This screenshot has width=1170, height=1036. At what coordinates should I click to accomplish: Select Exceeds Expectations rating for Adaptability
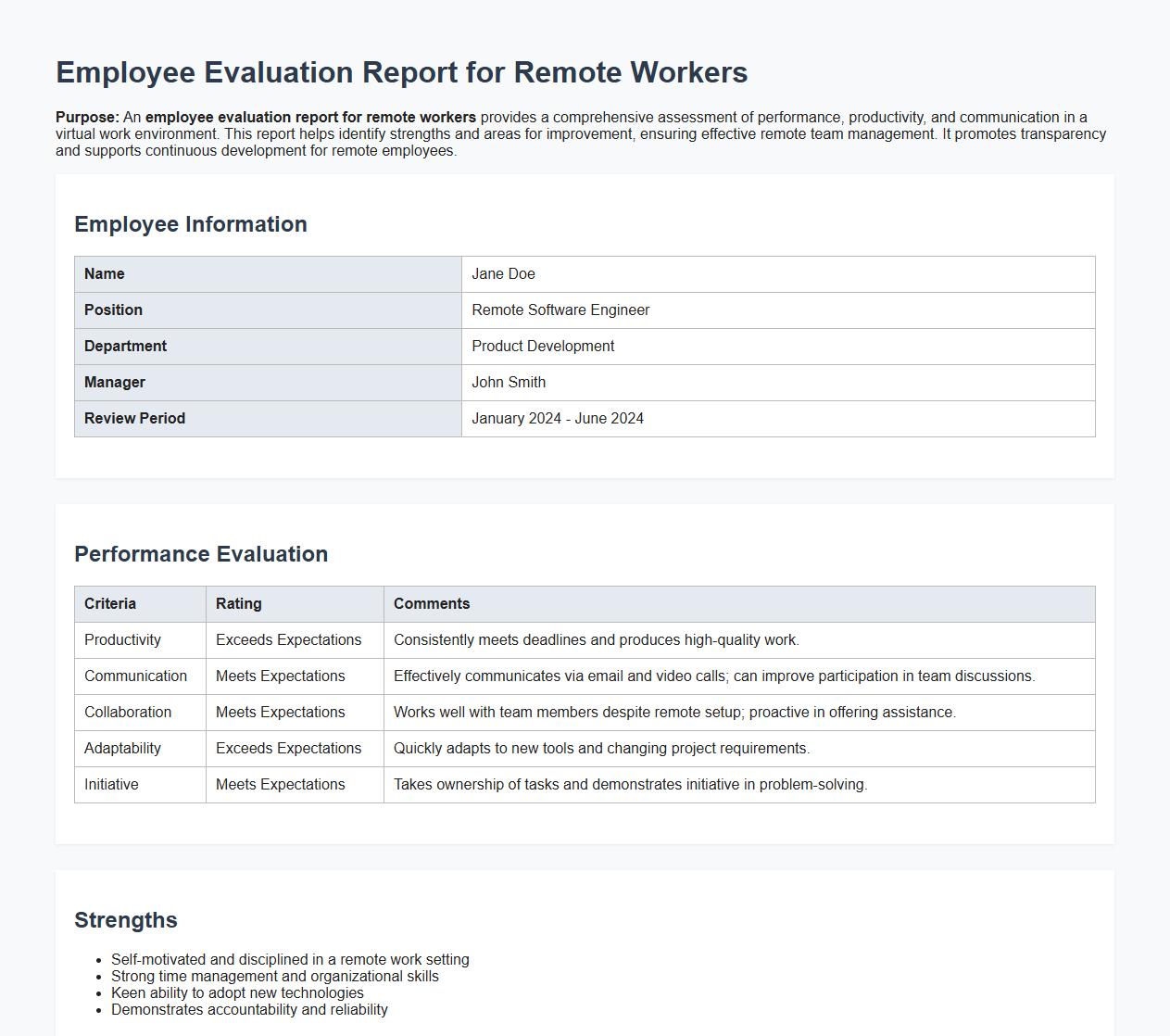click(288, 748)
